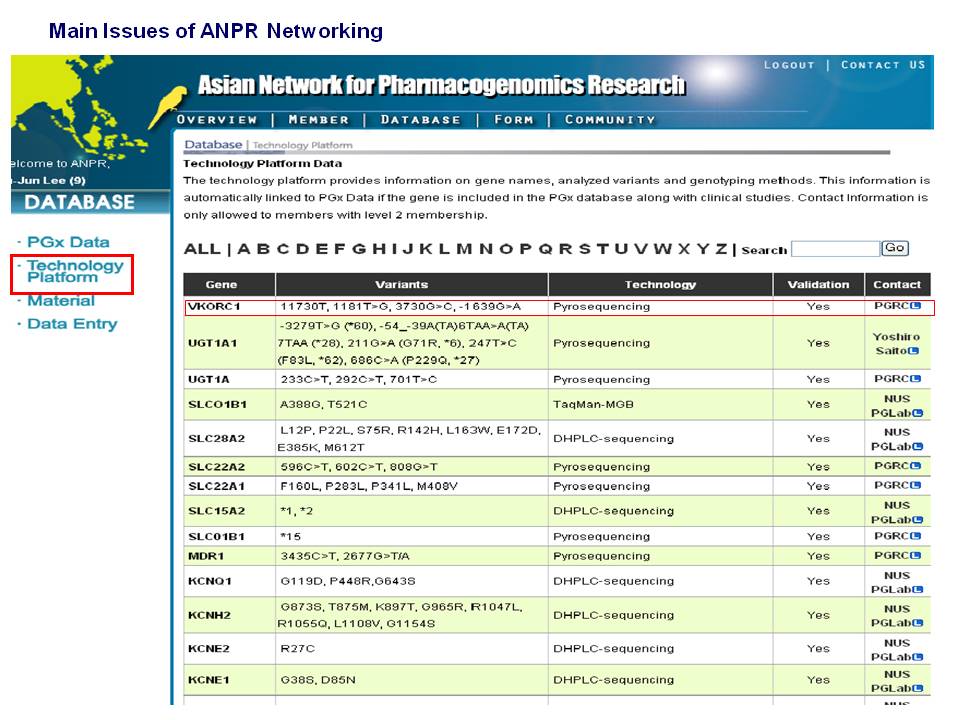Click the Contact column header
Screen dimensions: 960x720
(x=897, y=285)
